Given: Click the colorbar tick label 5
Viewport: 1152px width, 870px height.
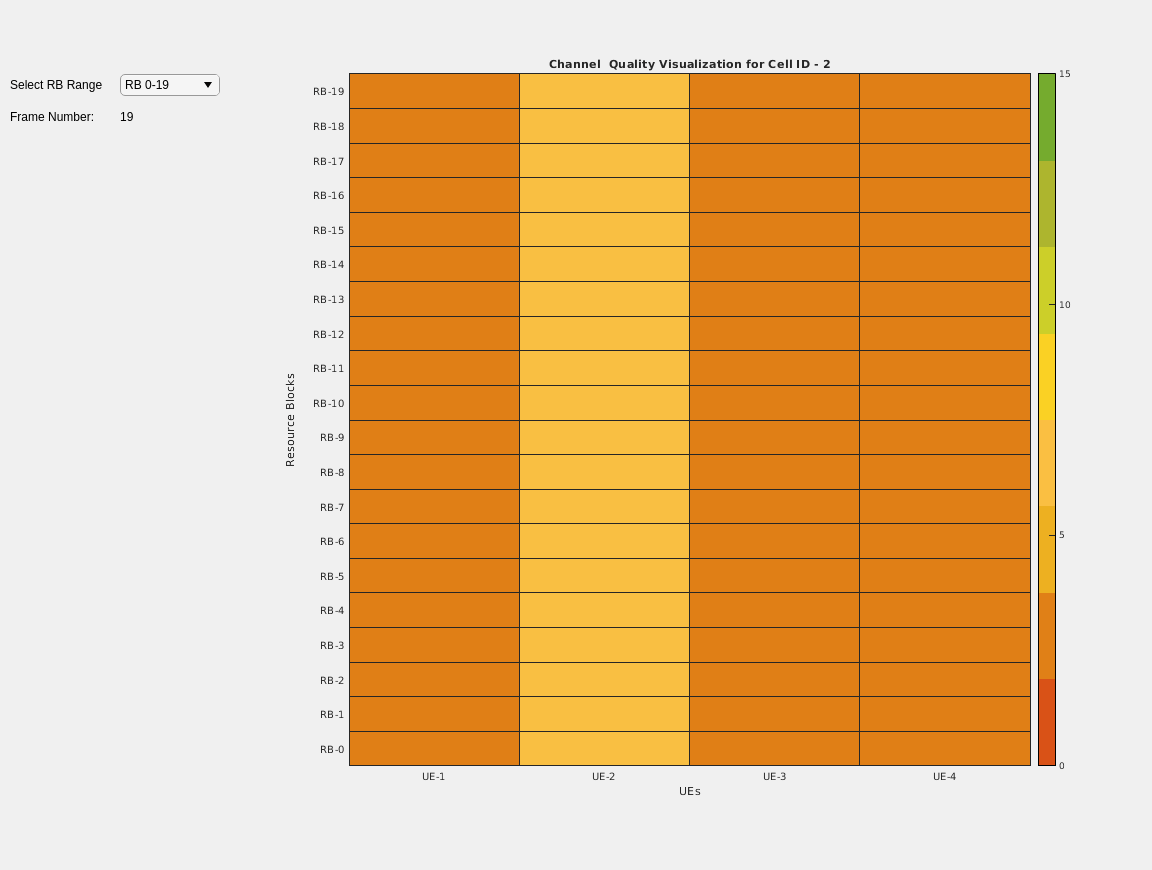Looking at the screenshot, I should click(1062, 535).
